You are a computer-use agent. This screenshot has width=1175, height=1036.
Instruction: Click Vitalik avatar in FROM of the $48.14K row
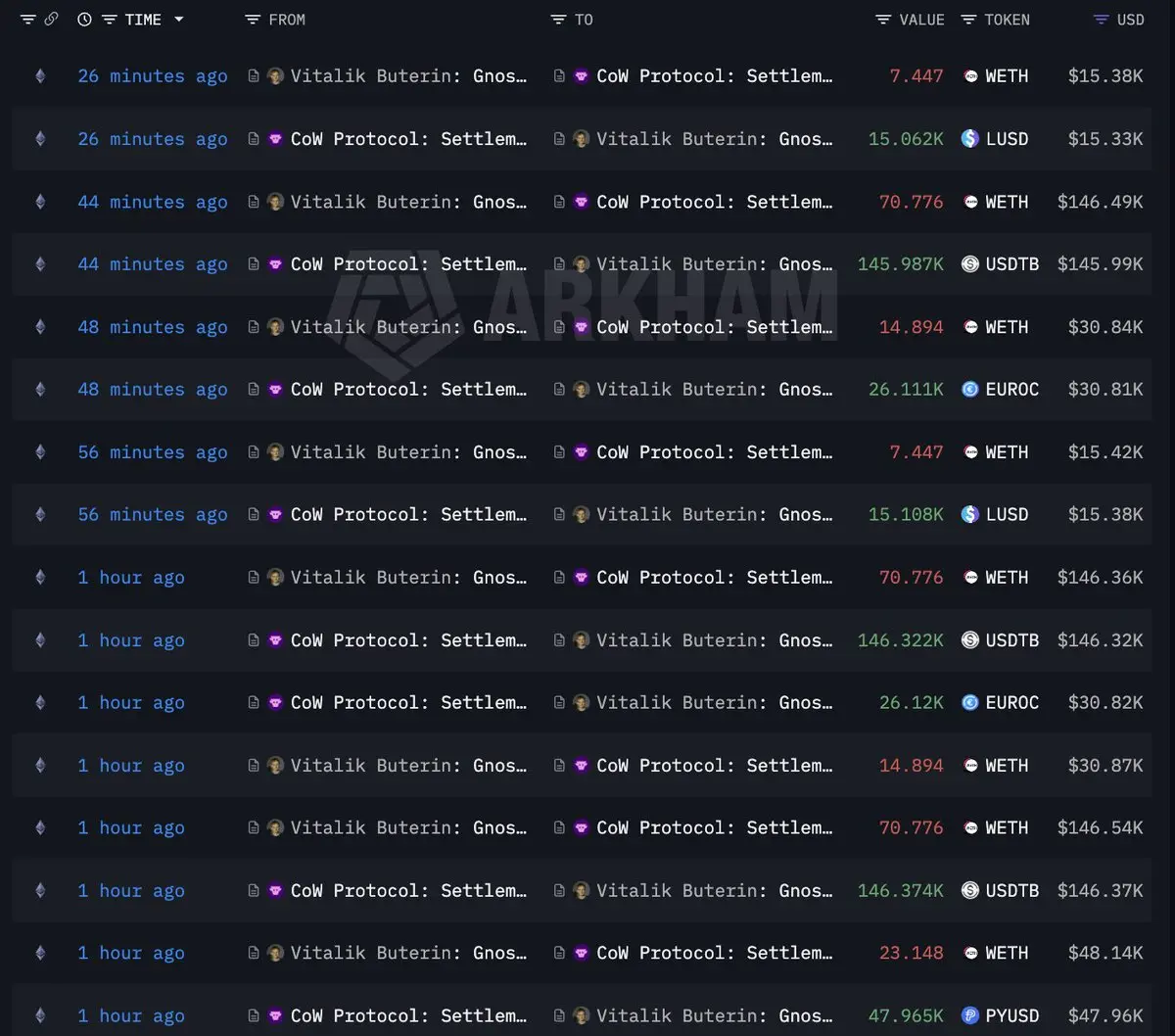275,953
